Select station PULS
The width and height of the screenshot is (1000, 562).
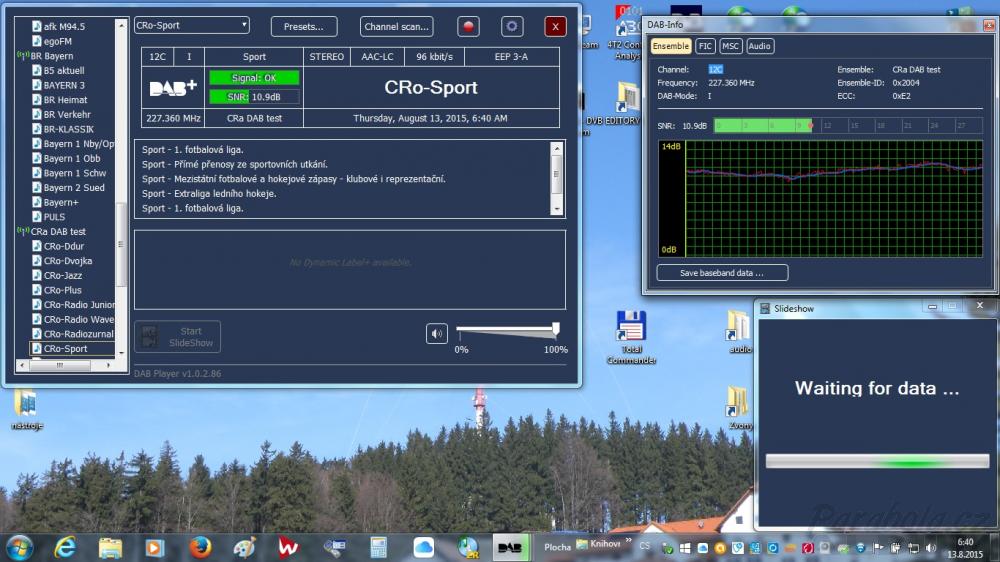coord(54,217)
